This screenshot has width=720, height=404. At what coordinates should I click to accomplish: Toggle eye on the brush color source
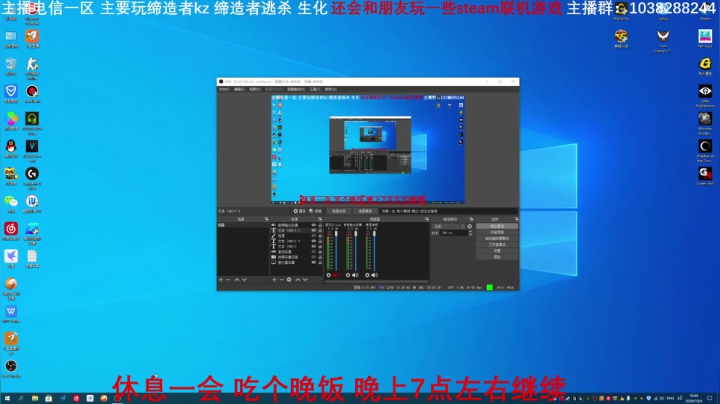coord(314,236)
